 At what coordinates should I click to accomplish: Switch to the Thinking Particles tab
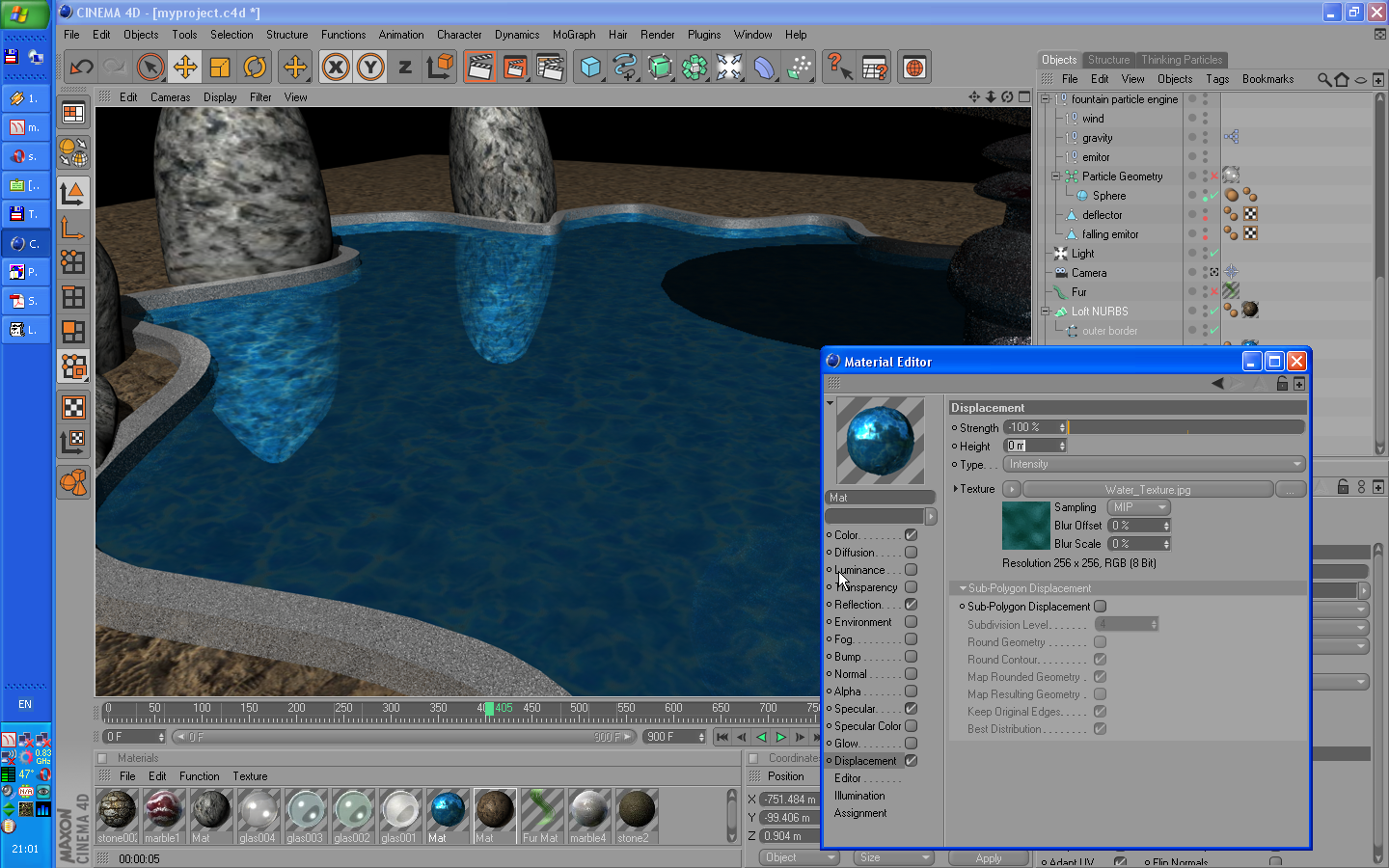coord(1182,60)
